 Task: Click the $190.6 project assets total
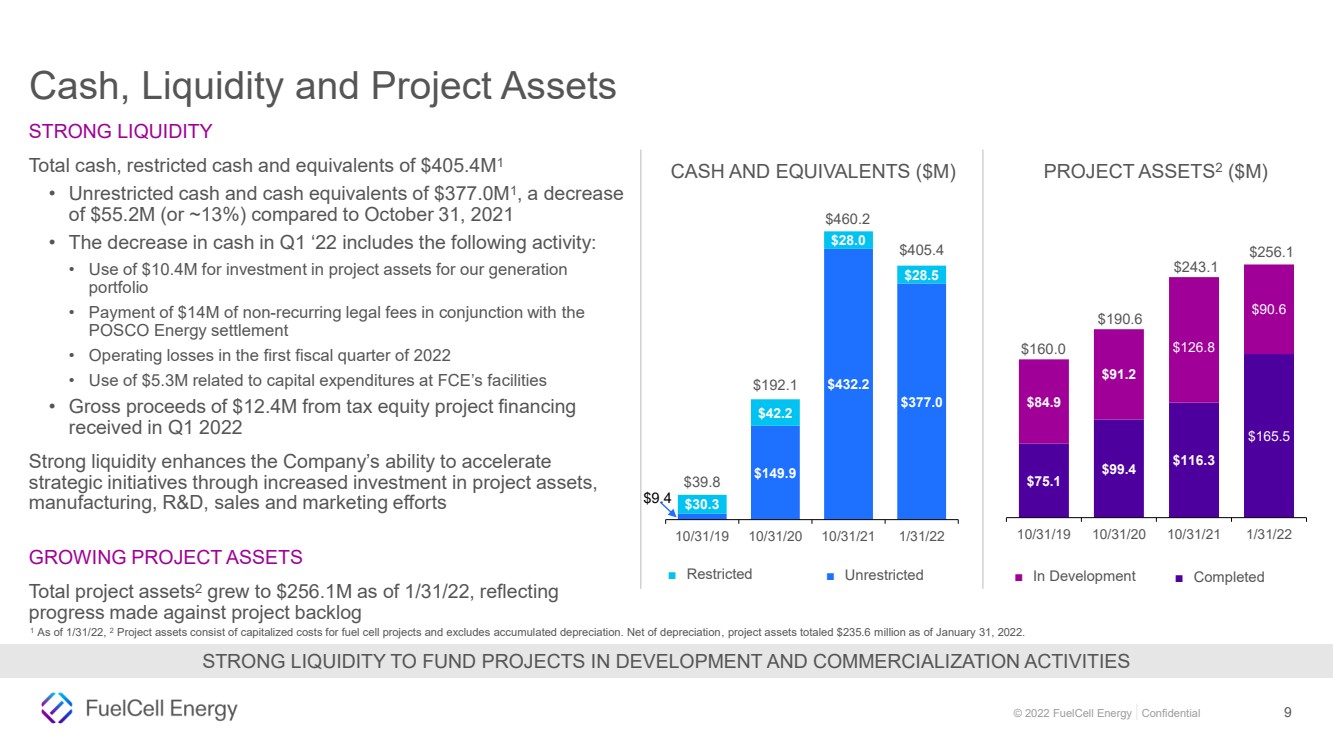pos(1119,319)
